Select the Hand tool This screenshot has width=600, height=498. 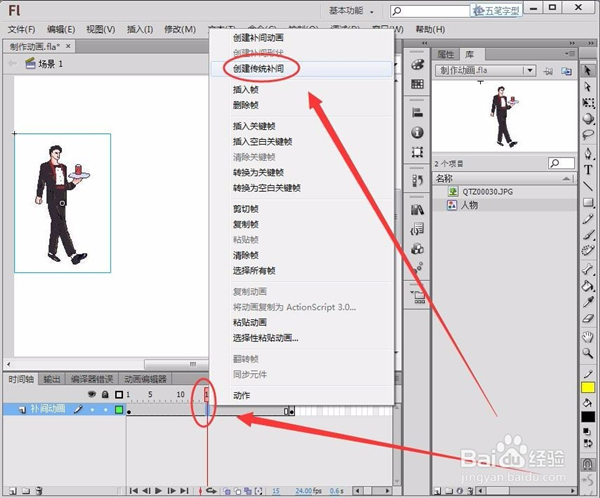point(588,337)
